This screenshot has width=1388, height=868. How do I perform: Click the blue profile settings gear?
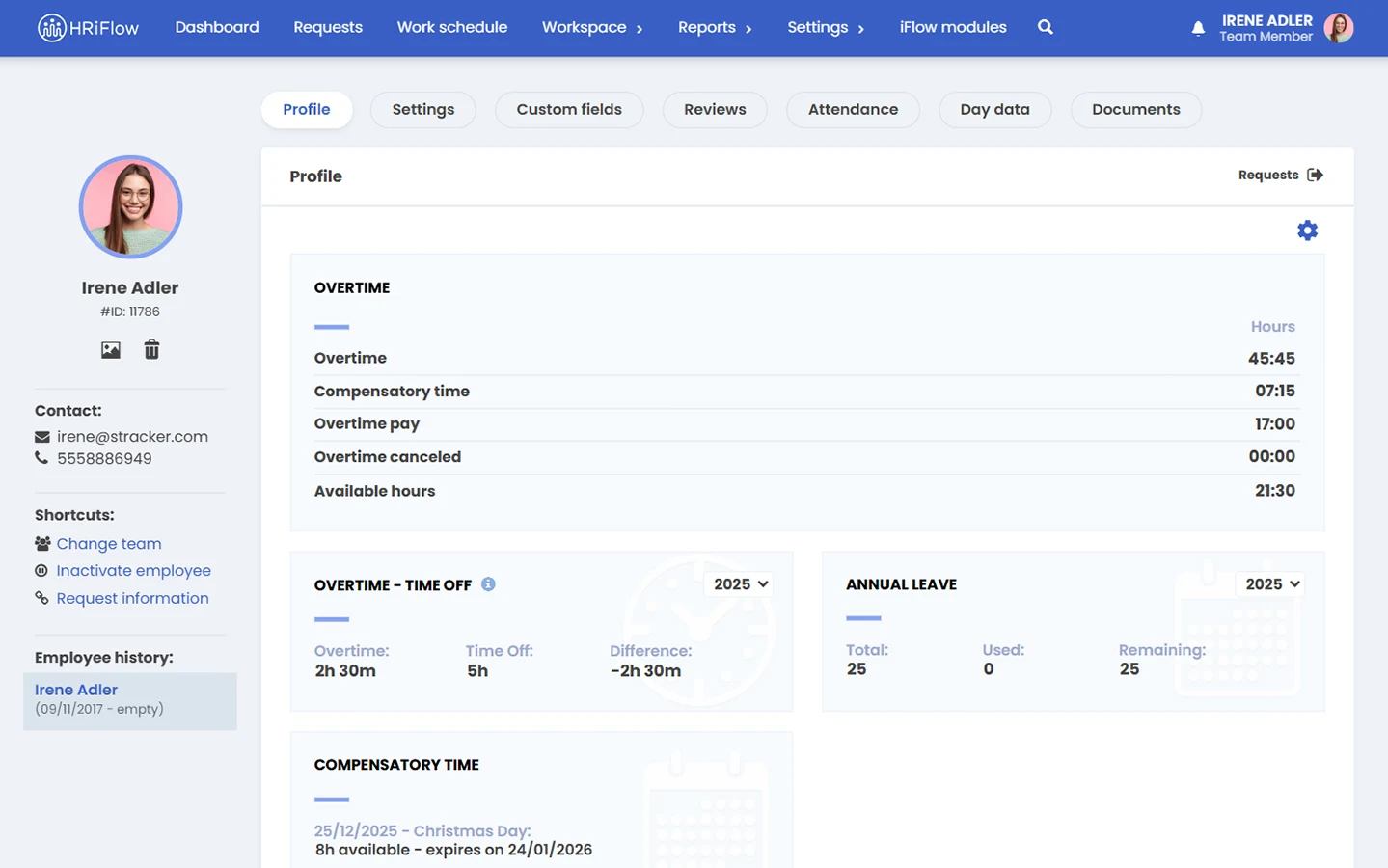[x=1307, y=231]
